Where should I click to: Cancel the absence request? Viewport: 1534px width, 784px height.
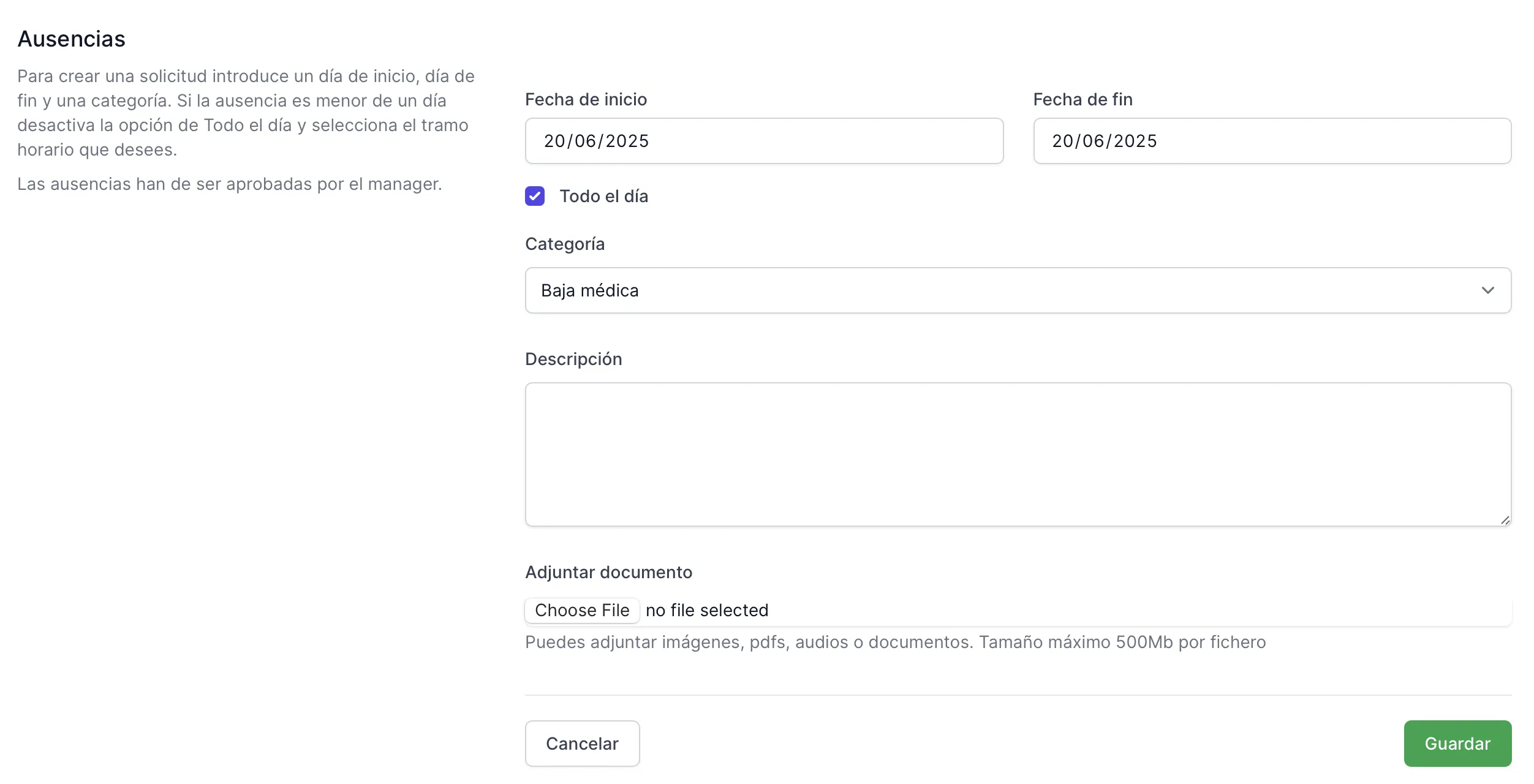coord(582,743)
